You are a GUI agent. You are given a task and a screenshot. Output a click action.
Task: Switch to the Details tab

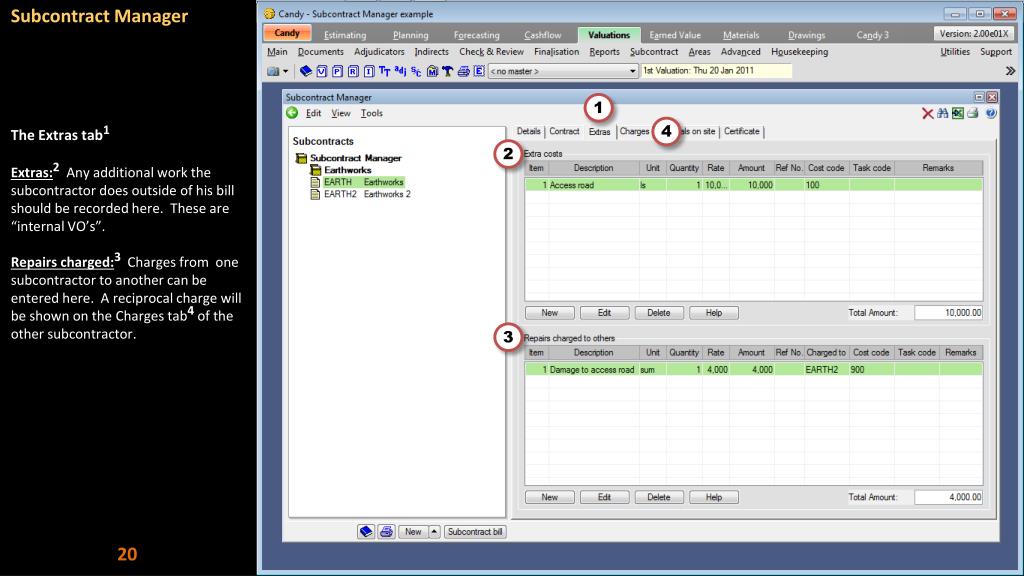tap(528, 131)
